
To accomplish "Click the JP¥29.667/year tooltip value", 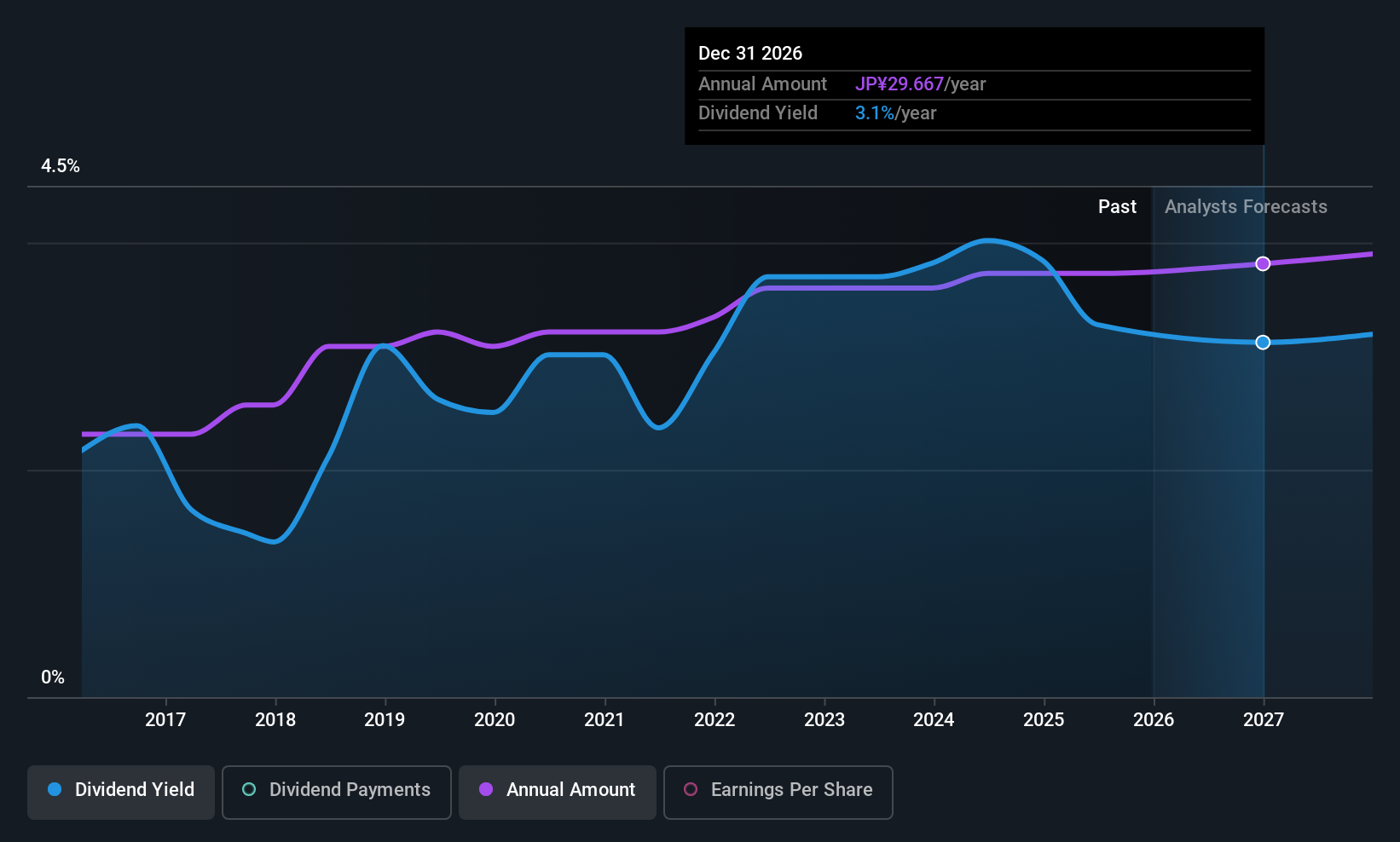I will 920,84.
